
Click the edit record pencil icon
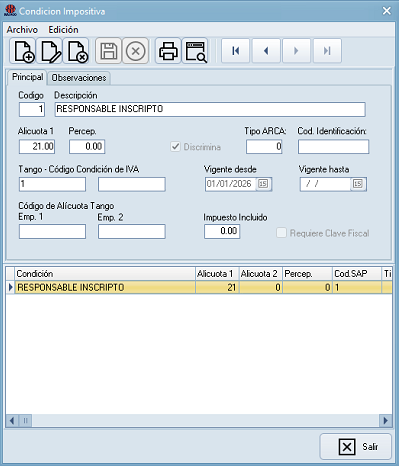pyautogui.click(x=49, y=51)
